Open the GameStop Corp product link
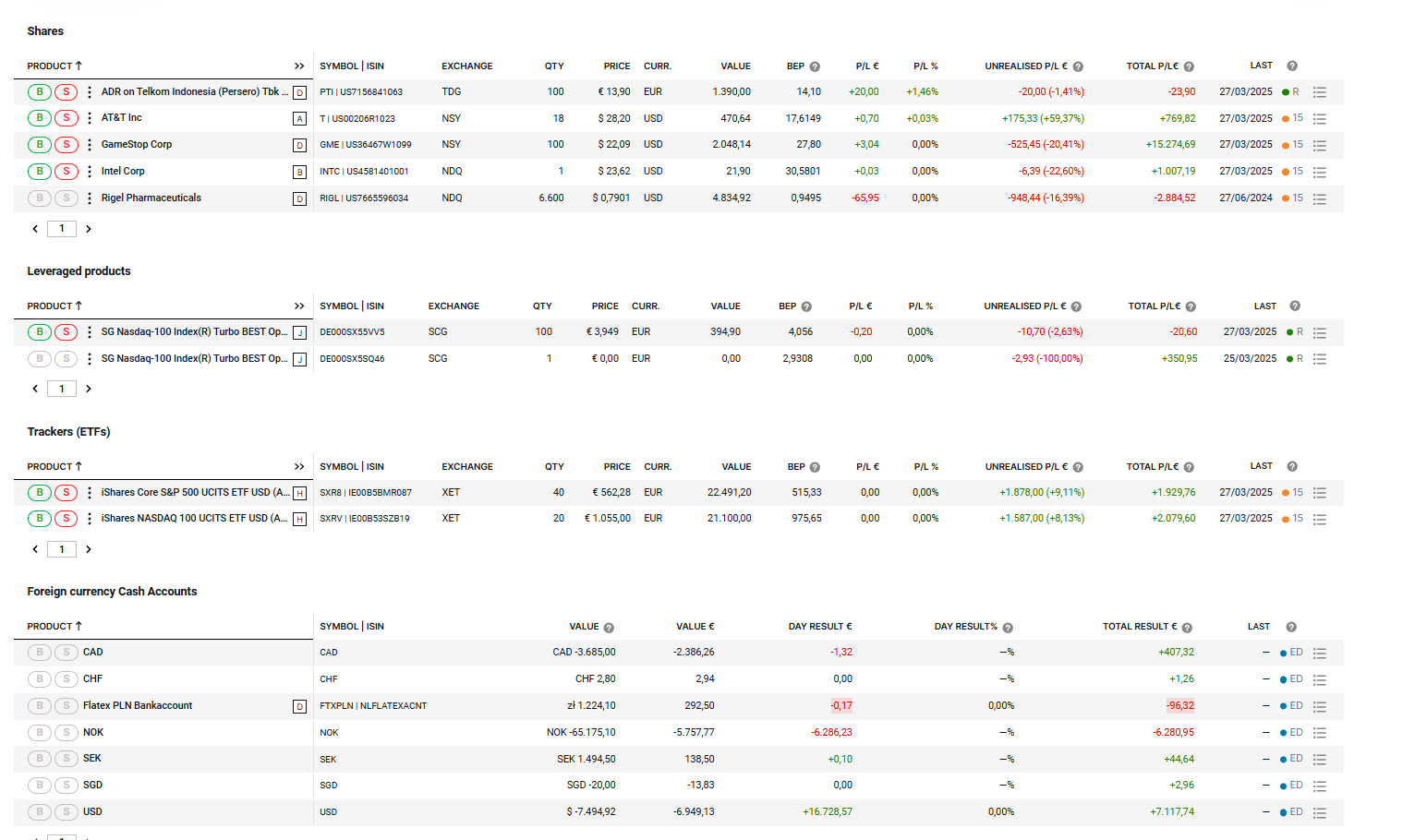 click(x=137, y=145)
